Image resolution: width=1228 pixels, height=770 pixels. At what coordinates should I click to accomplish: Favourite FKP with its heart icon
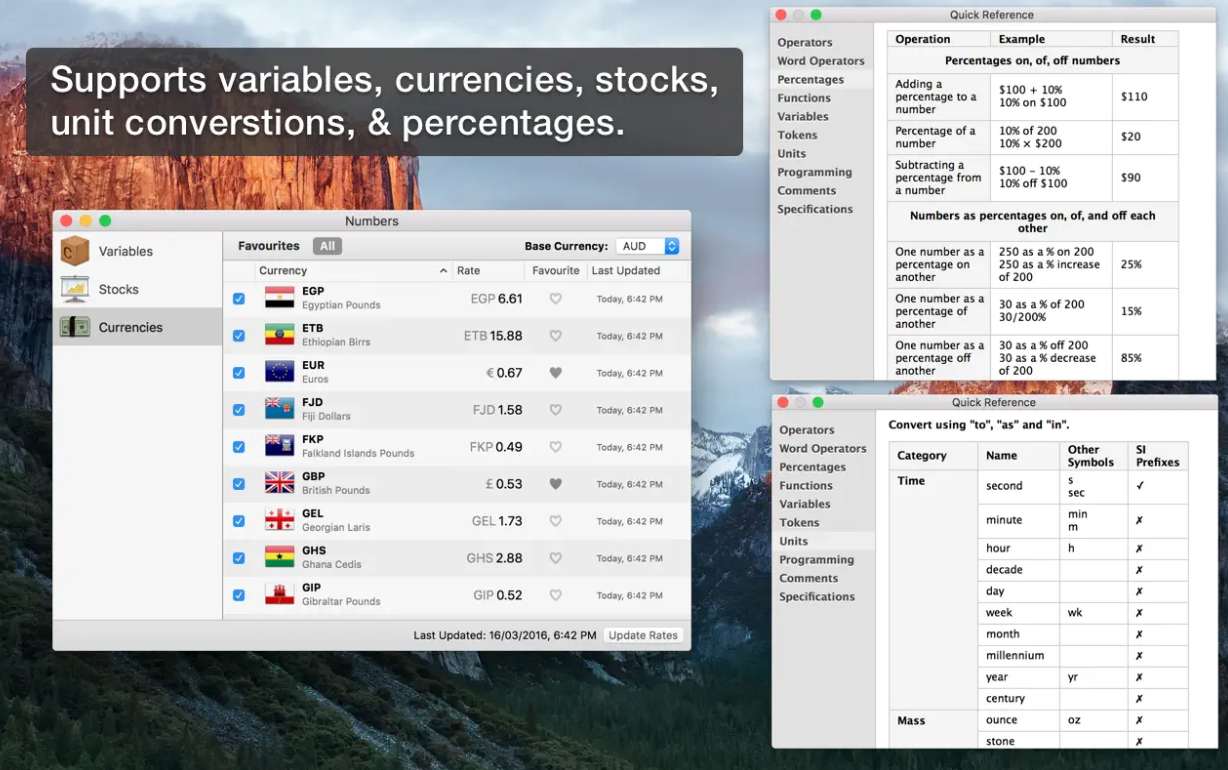pyautogui.click(x=556, y=447)
